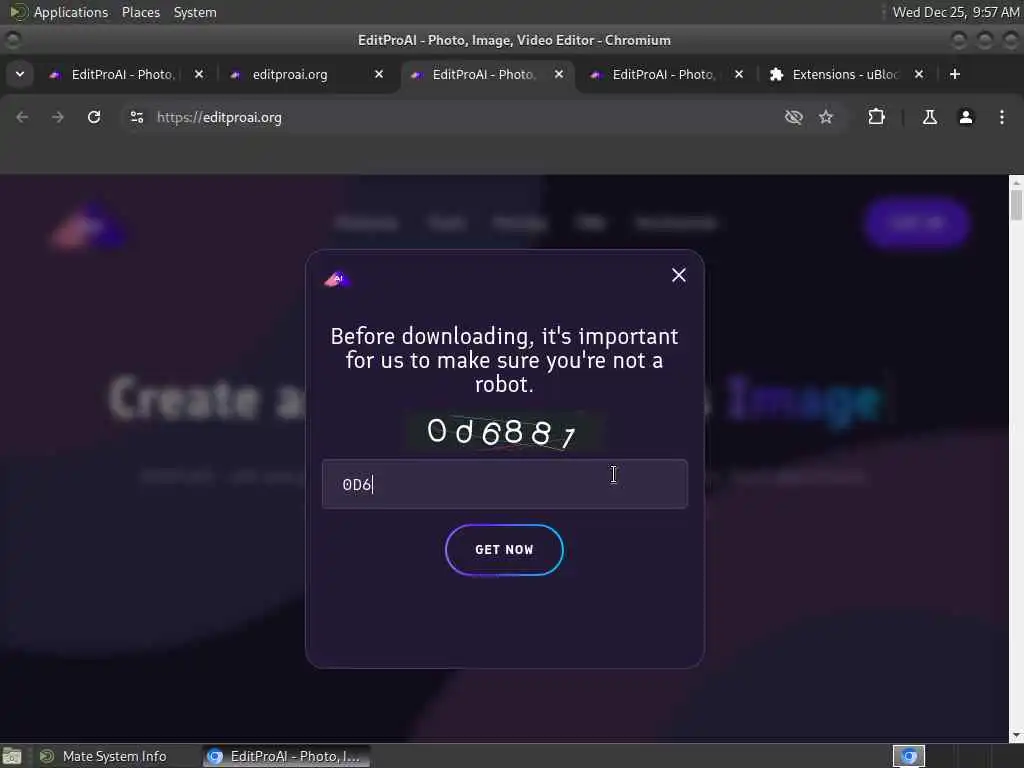The height and width of the screenshot is (768, 1024).
Task: Close the first EditProAI tab
Action: 199,74
